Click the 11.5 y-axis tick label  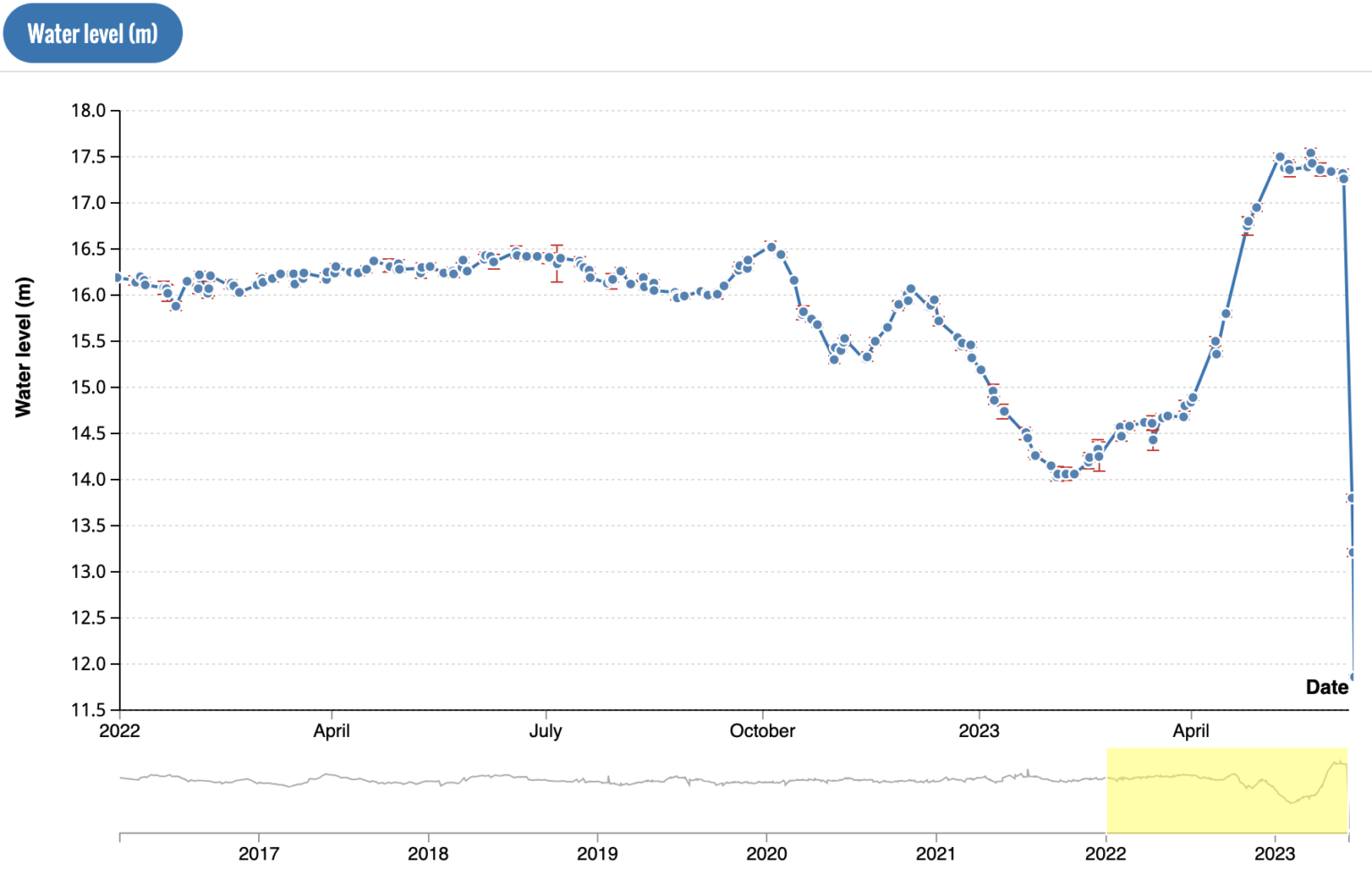click(x=88, y=710)
